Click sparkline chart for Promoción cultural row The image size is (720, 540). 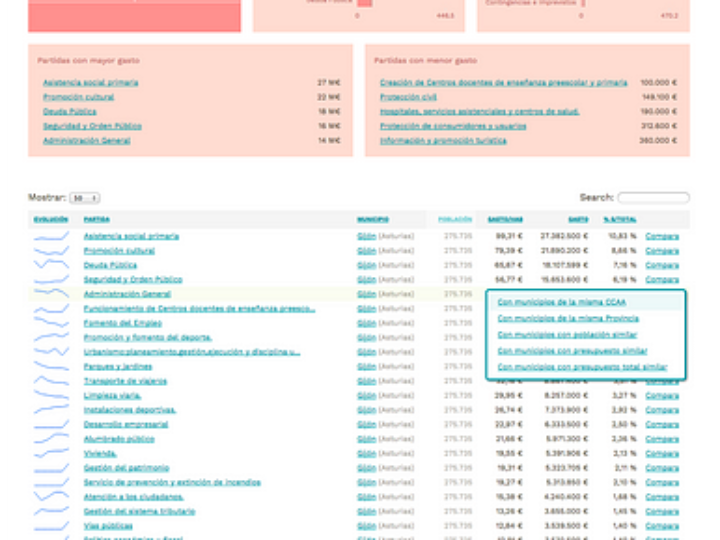coord(51,251)
